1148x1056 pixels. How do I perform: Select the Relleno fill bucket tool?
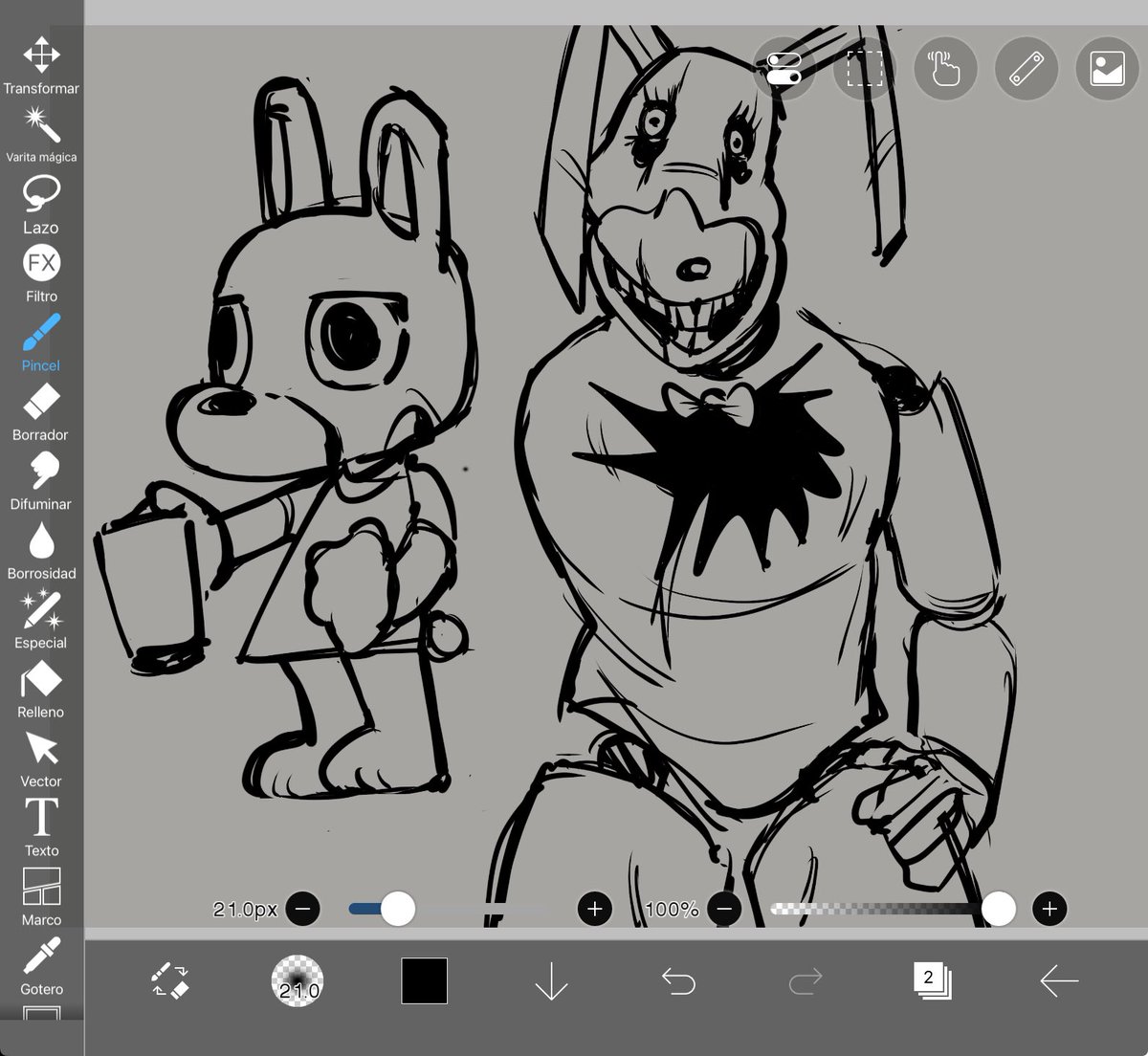(41, 690)
